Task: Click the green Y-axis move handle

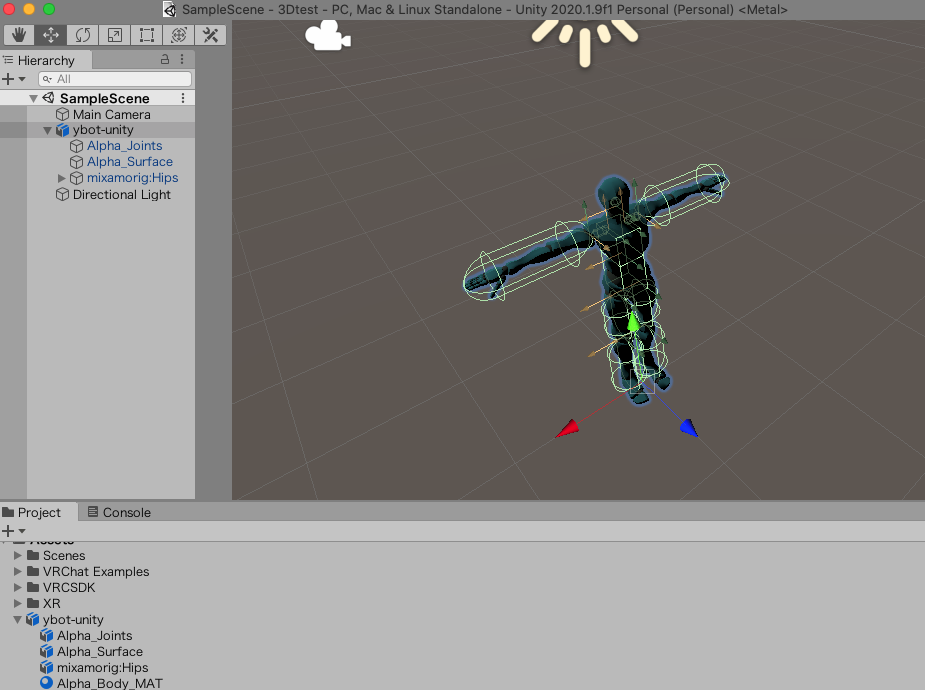Action: 633,321
